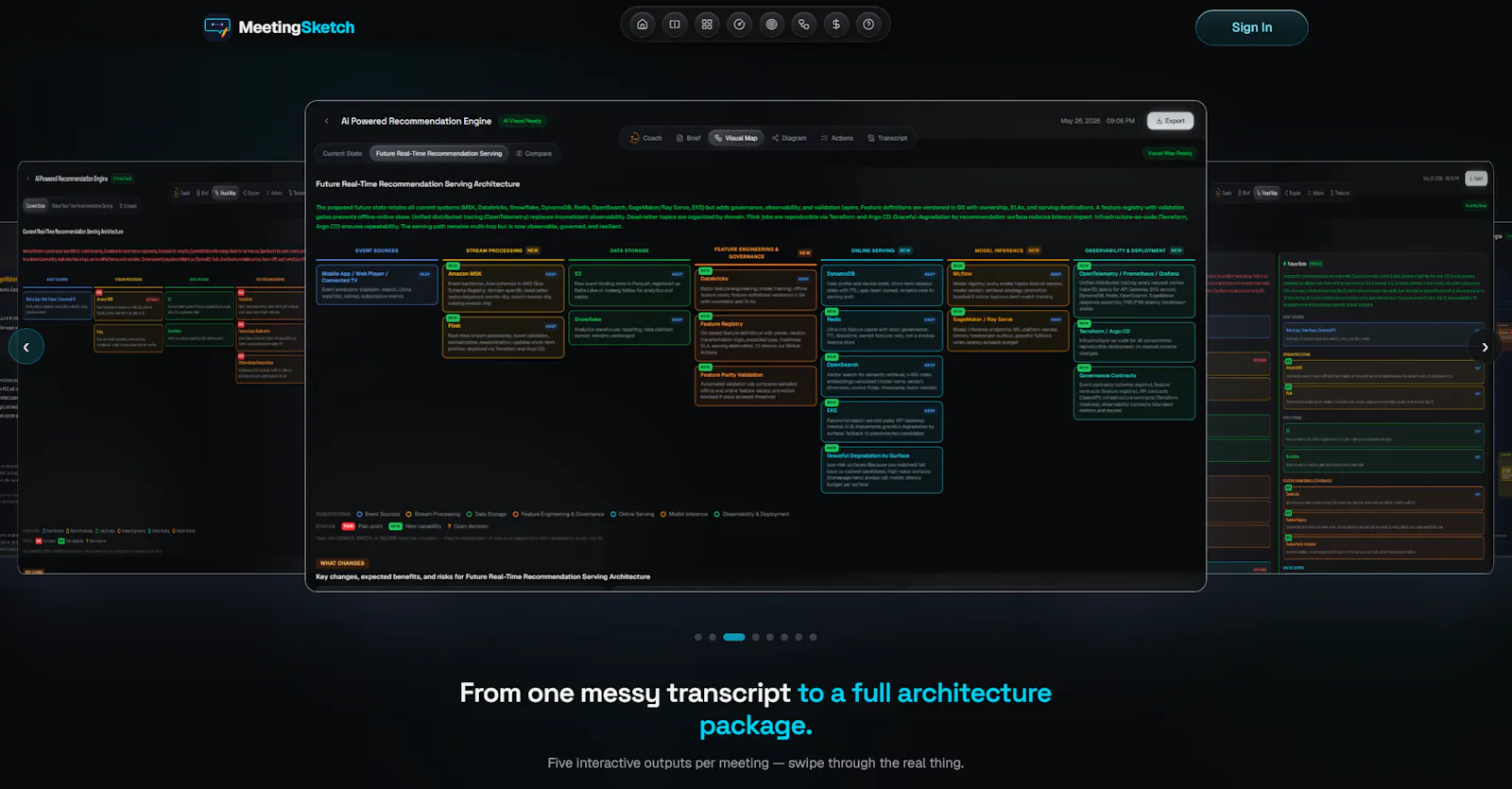This screenshot has height=789, width=1512.
Task: Open the four-squares grid icon in top navigation
Action: click(707, 25)
